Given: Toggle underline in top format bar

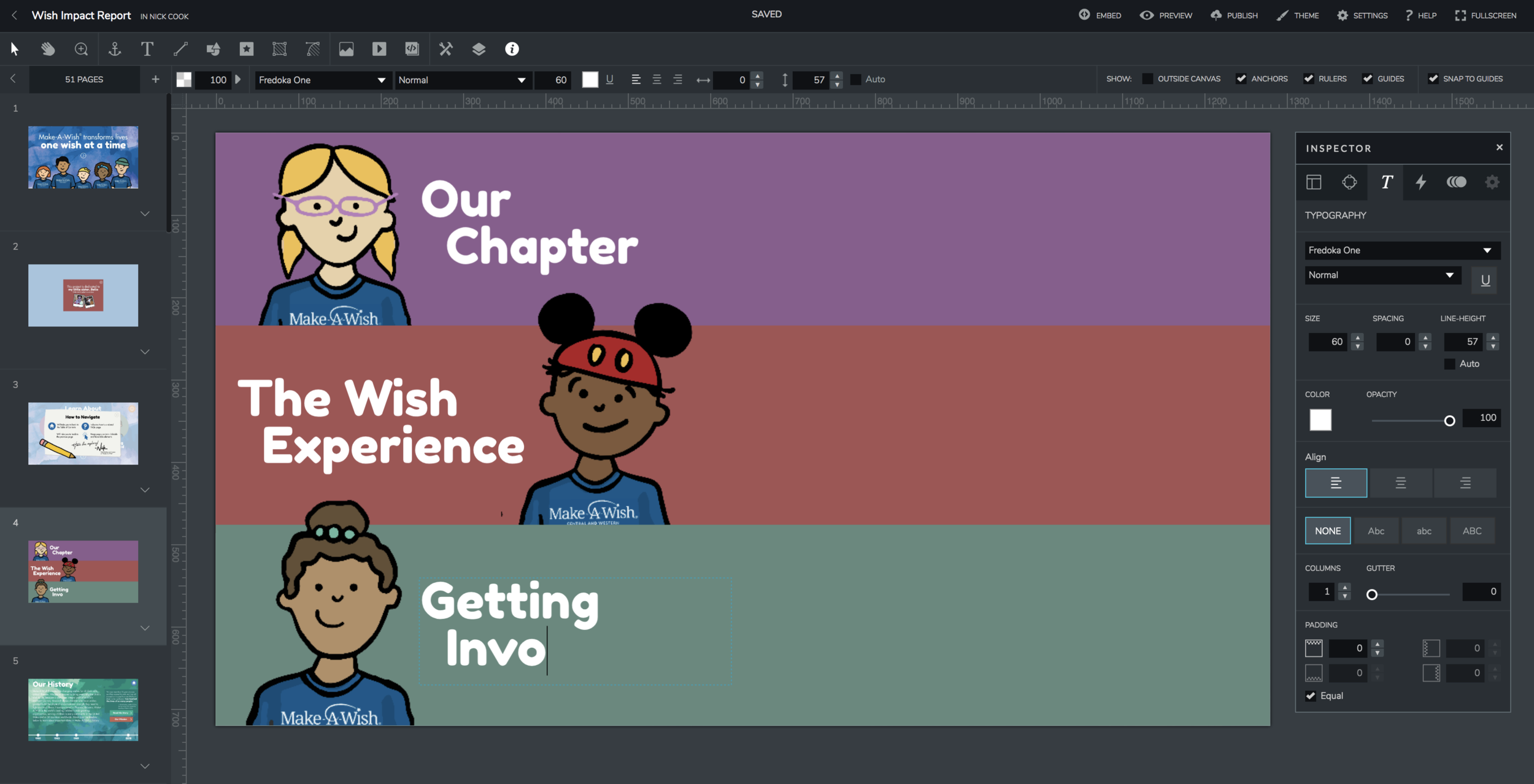Looking at the screenshot, I should tap(610, 79).
